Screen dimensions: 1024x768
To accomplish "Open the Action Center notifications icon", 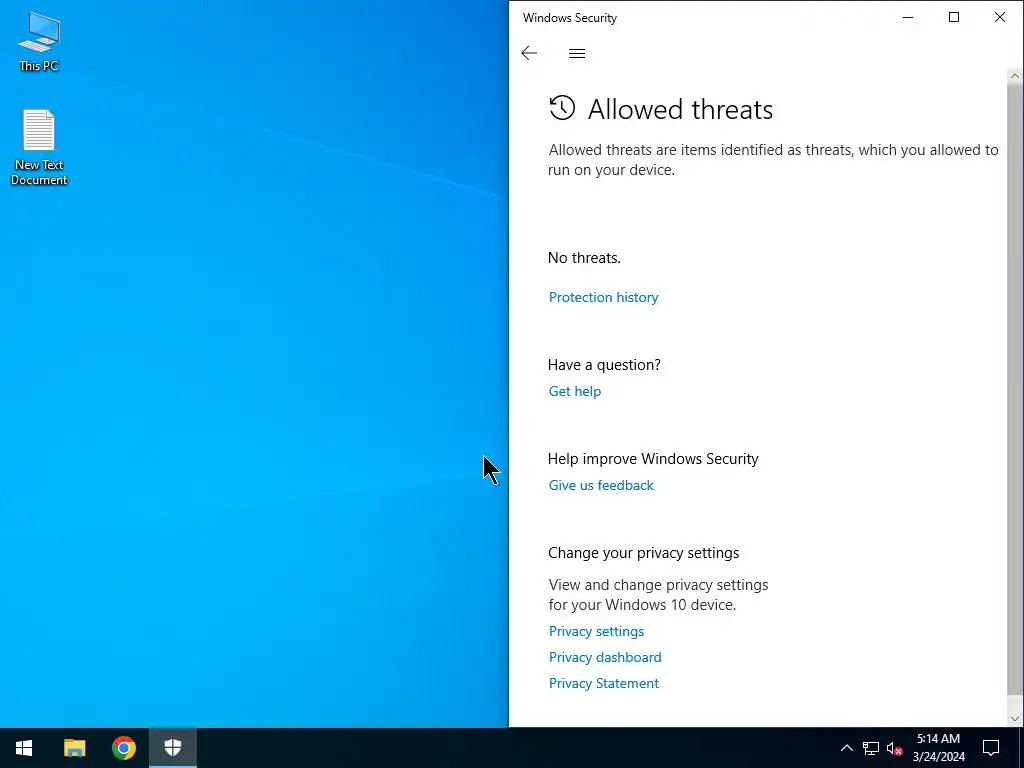I will pos(991,748).
